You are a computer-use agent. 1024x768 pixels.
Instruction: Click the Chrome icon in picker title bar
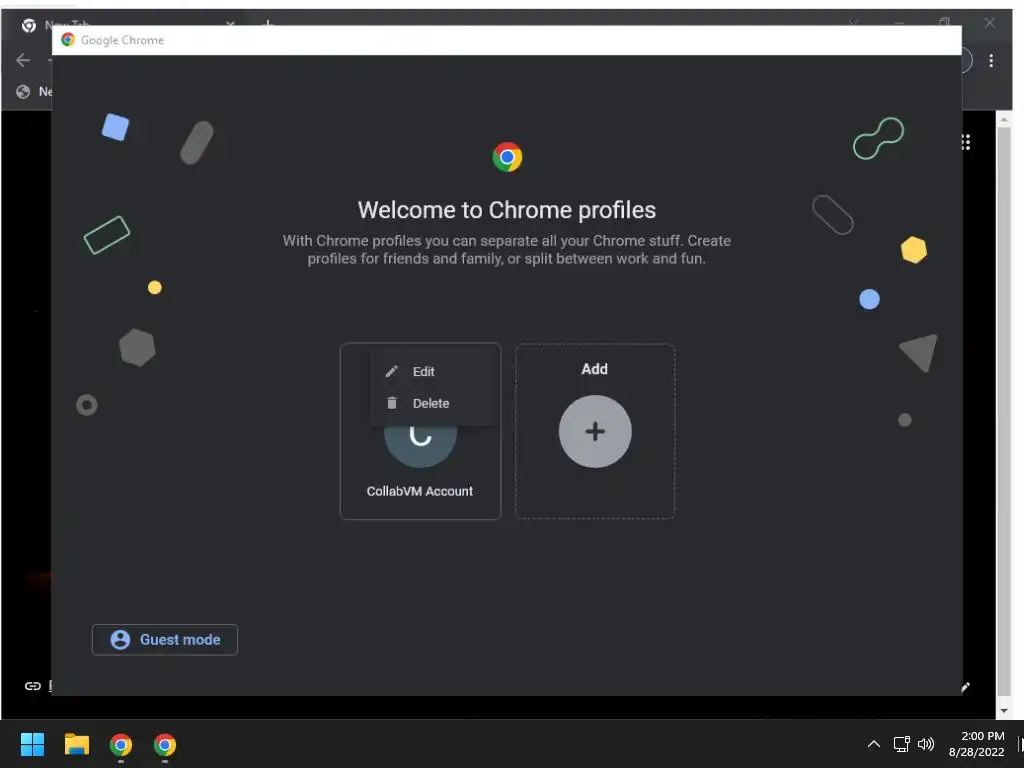pyautogui.click(x=68, y=40)
